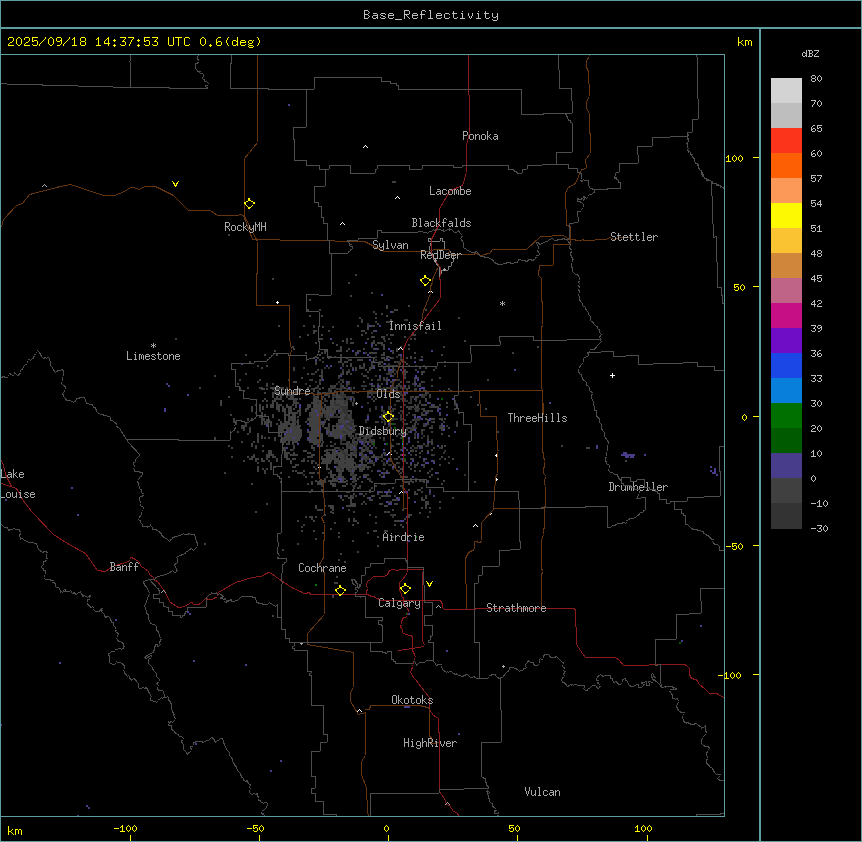This screenshot has width=862, height=842.
Task: Click the yellow diamond marker above RockyMH
Action: (x=249, y=203)
